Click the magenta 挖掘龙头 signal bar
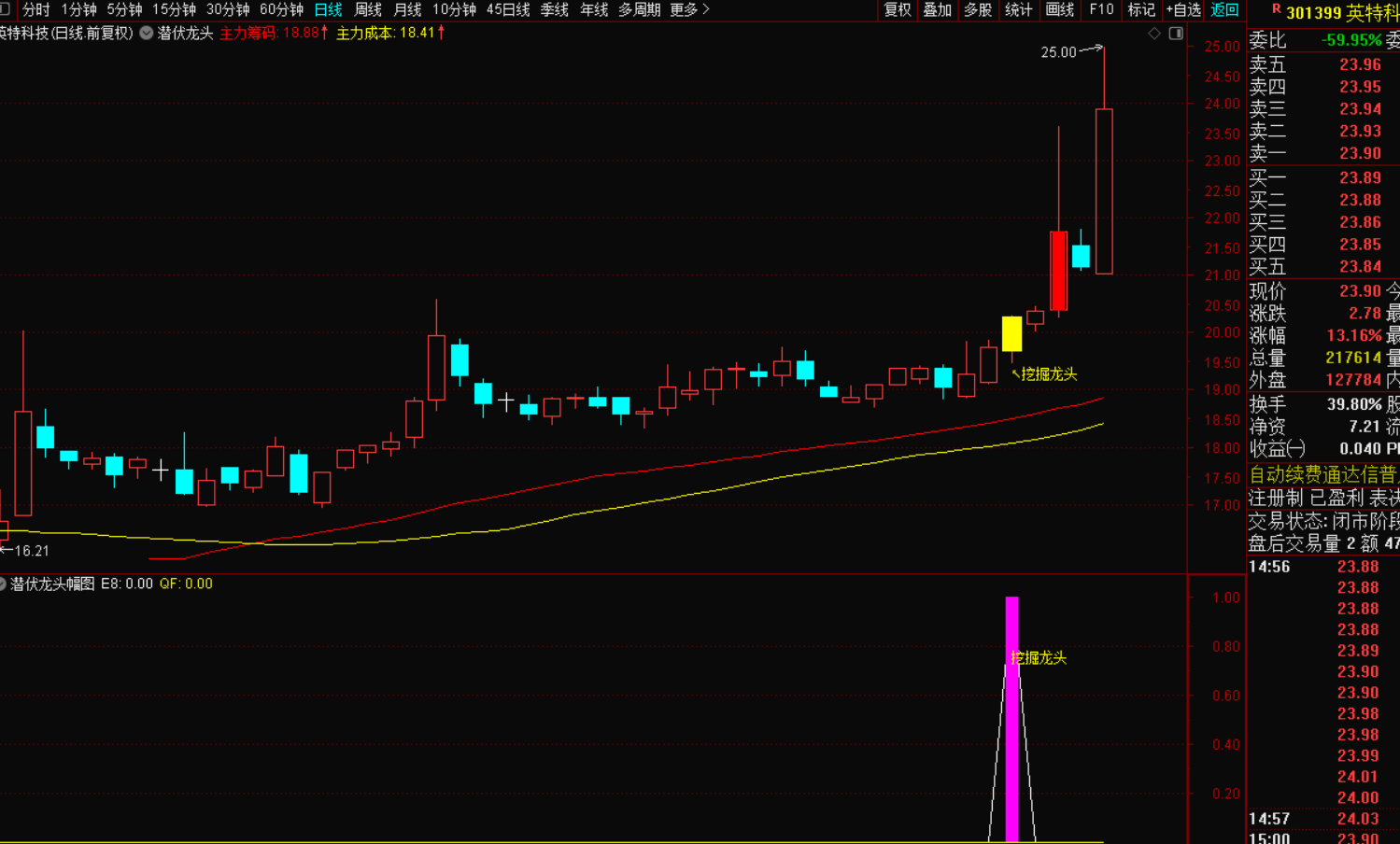 pyautogui.click(x=1011, y=719)
